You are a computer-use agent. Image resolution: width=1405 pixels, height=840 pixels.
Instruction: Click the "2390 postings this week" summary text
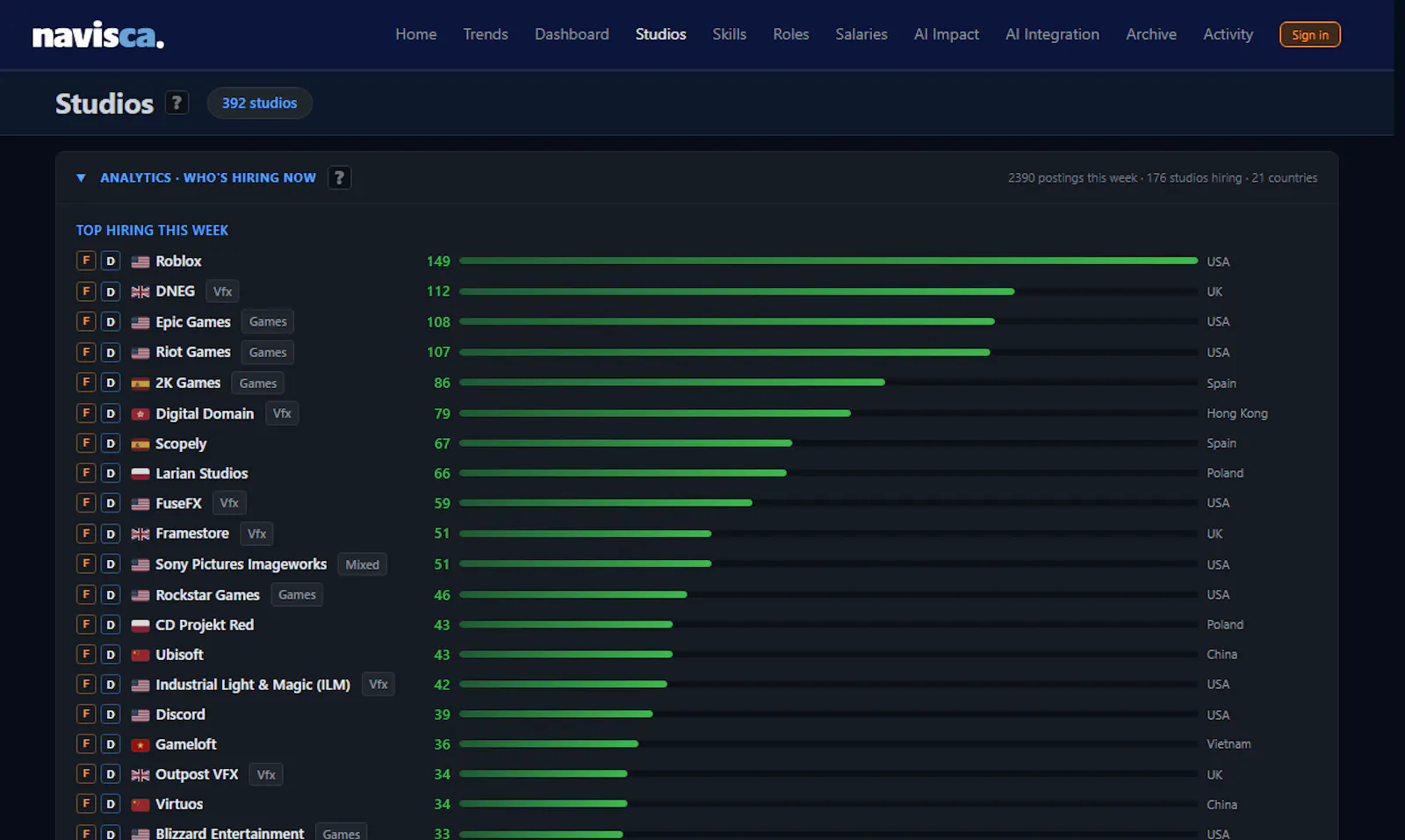pos(1072,178)
